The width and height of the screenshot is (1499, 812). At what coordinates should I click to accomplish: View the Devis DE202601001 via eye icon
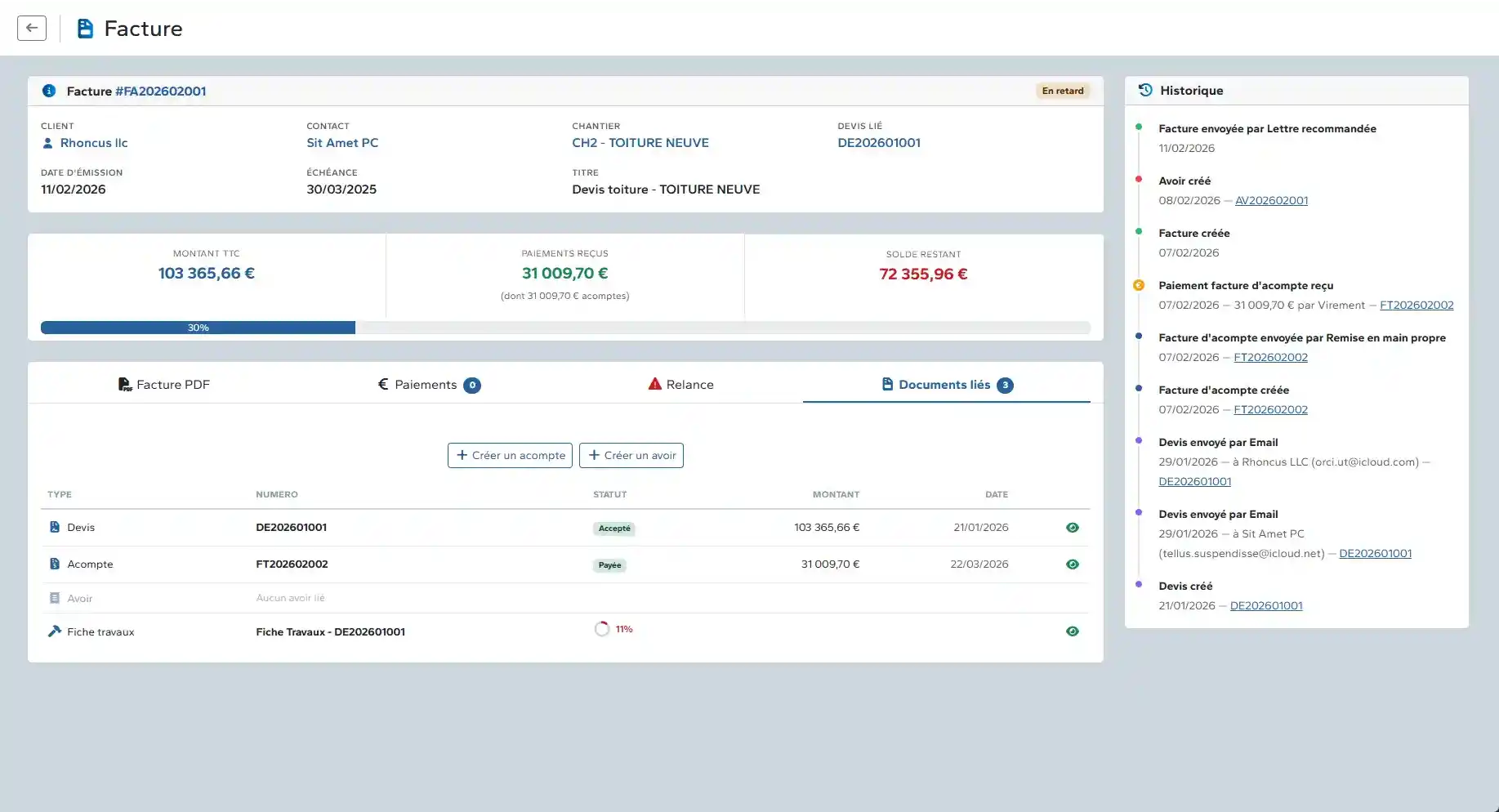pyautogui.click(x=1073, y=528)
